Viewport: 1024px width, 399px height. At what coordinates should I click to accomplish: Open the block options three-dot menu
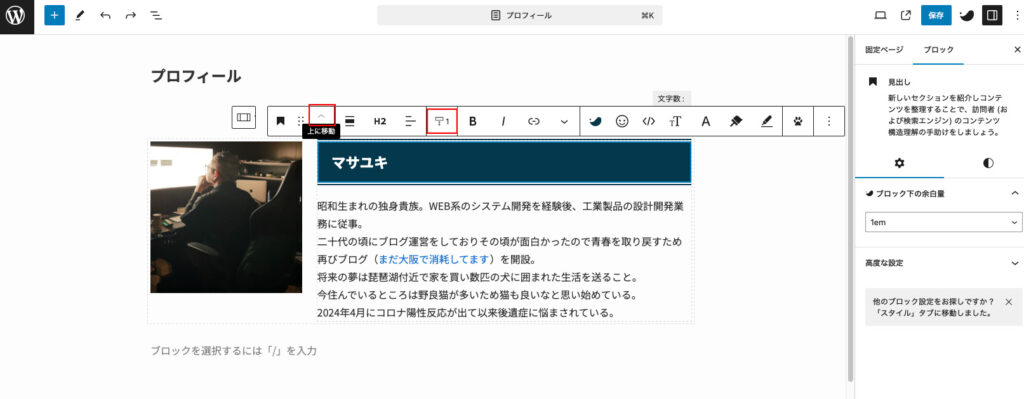tap(829, 121)
